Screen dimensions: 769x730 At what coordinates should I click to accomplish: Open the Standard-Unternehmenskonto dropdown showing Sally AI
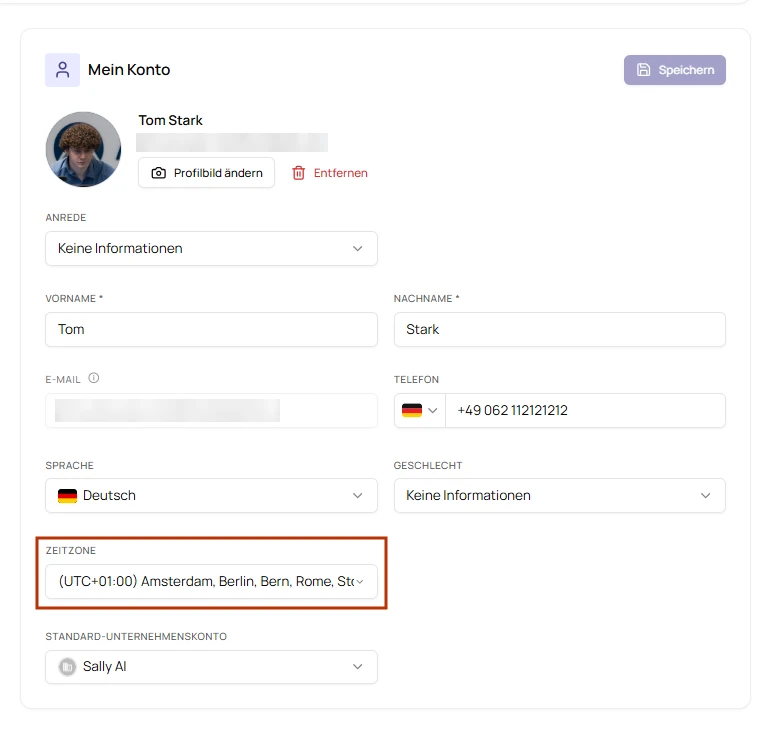[211, 667]
